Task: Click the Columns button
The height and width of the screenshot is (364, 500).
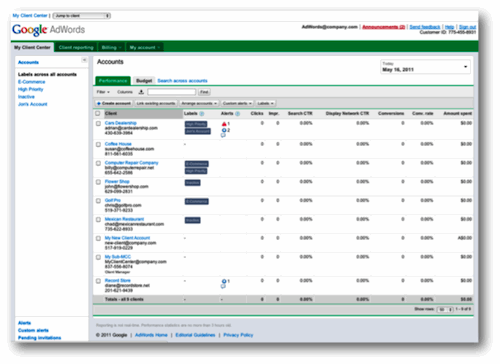Action: click(x=125, y=92)
